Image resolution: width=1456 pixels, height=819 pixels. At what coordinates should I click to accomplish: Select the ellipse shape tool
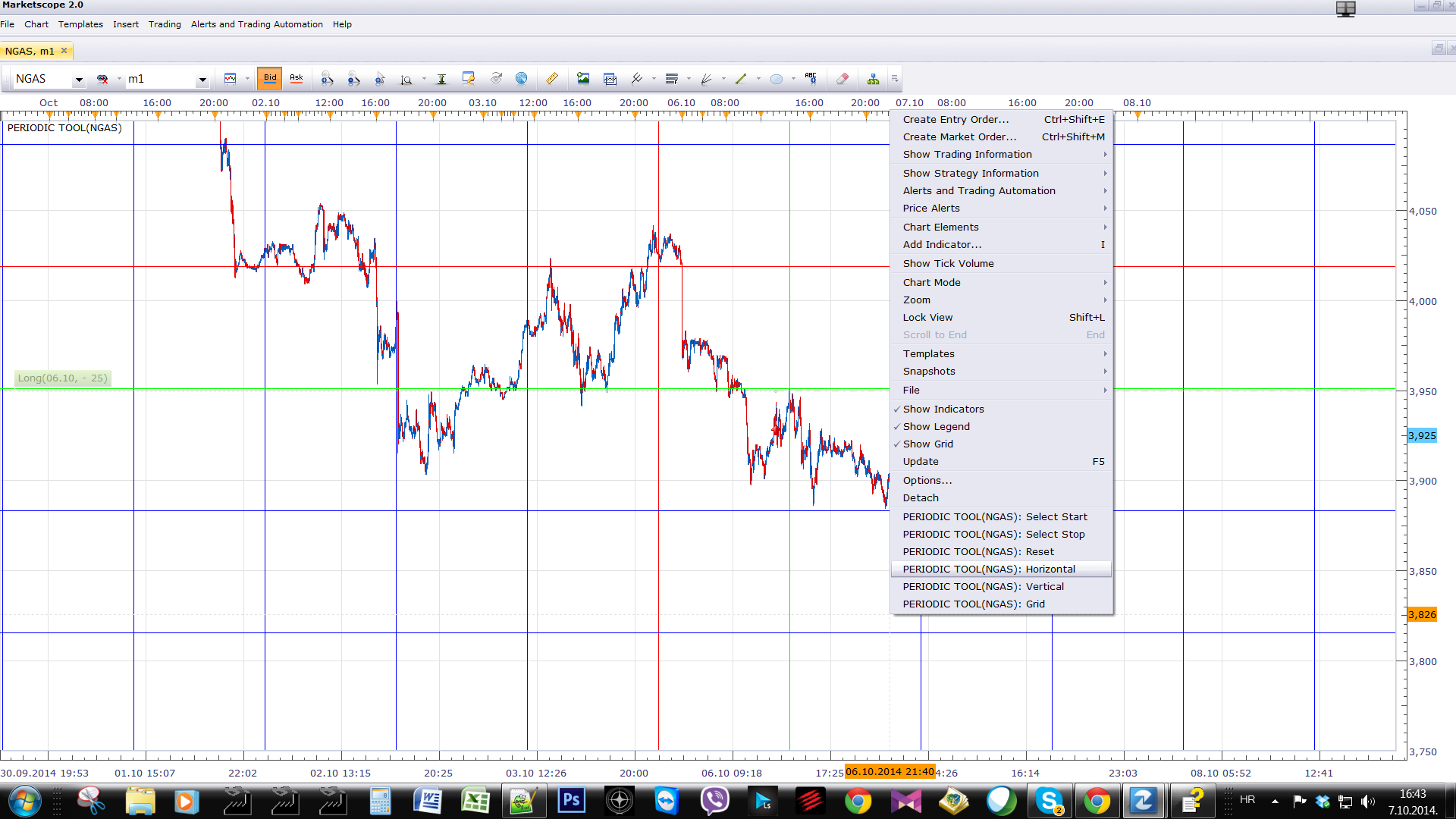[777, 78]
